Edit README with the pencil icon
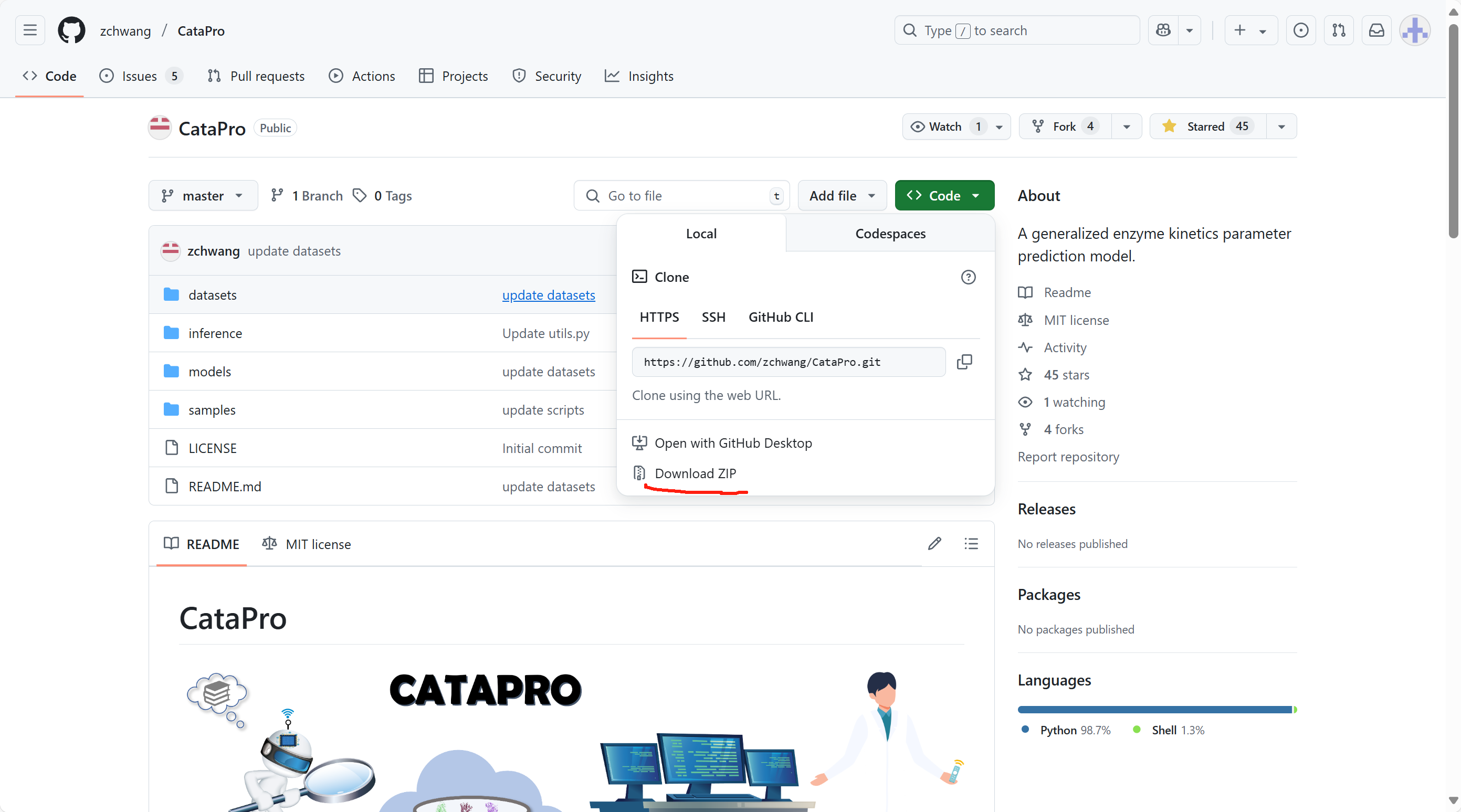 934,544
